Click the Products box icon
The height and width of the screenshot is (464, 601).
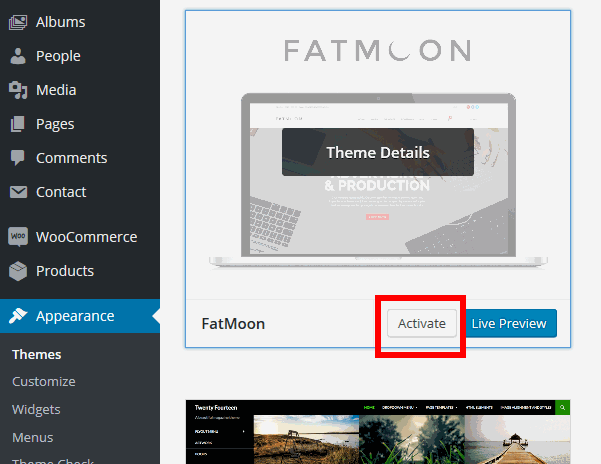coord(18,271)
